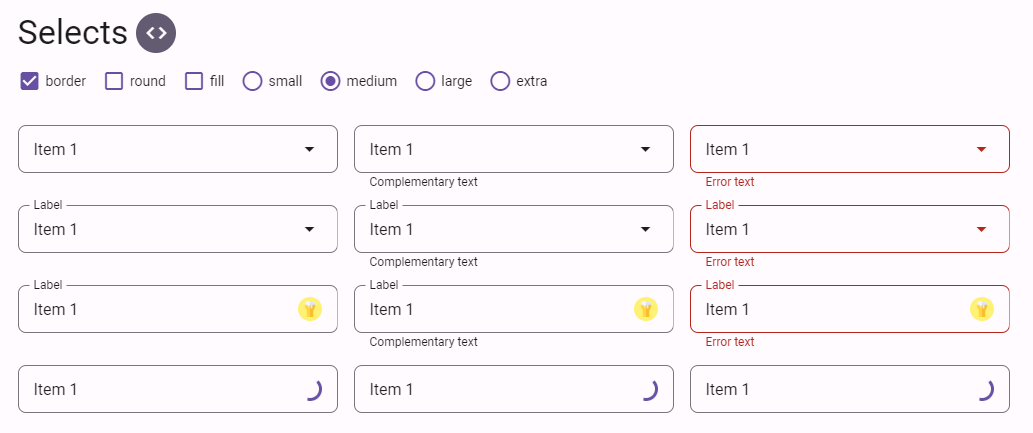Viewport: 1033px width, 433px height.
Task: Click red arrow in unlabeled Error text select
Action: (x=981, y=150)
